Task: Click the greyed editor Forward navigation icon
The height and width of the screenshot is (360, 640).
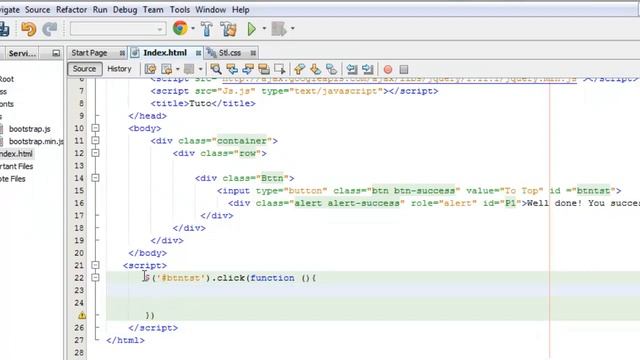Action: [x=189, y=69]
